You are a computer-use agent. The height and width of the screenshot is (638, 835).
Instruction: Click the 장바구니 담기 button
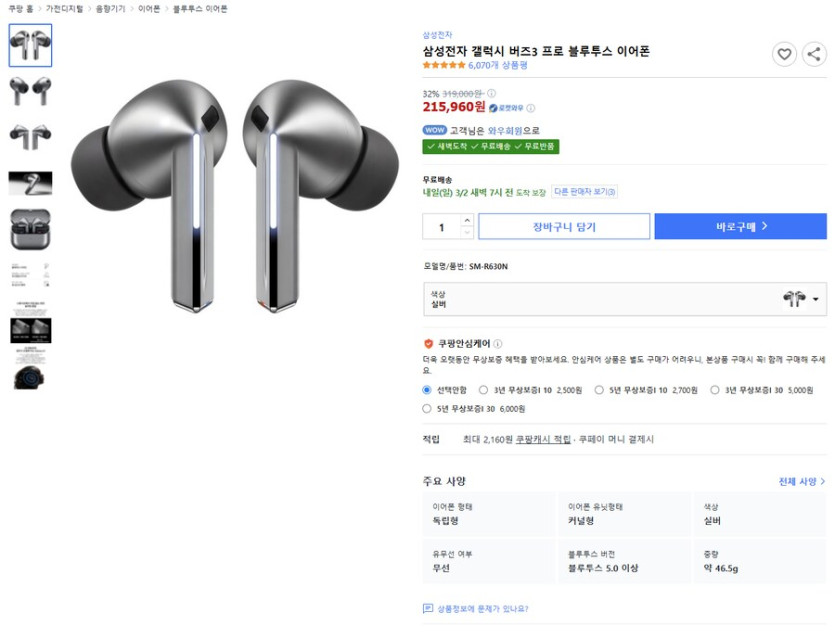564,227
